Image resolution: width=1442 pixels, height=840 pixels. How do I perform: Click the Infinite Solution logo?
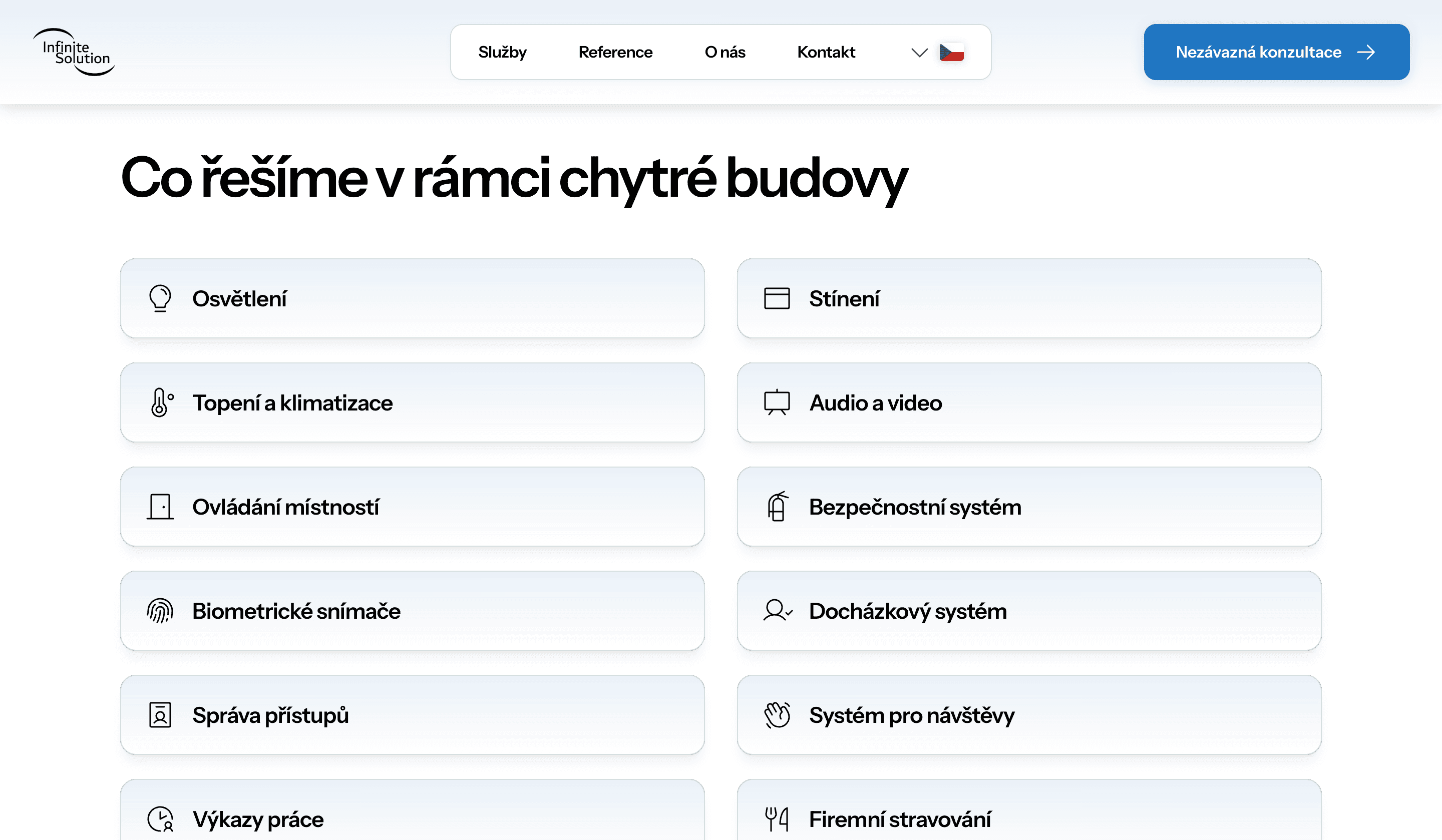(75, 52)
